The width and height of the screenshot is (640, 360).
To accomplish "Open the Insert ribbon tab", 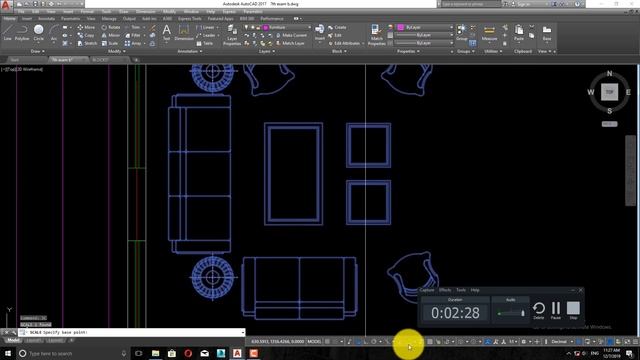I will pos(27,19).
